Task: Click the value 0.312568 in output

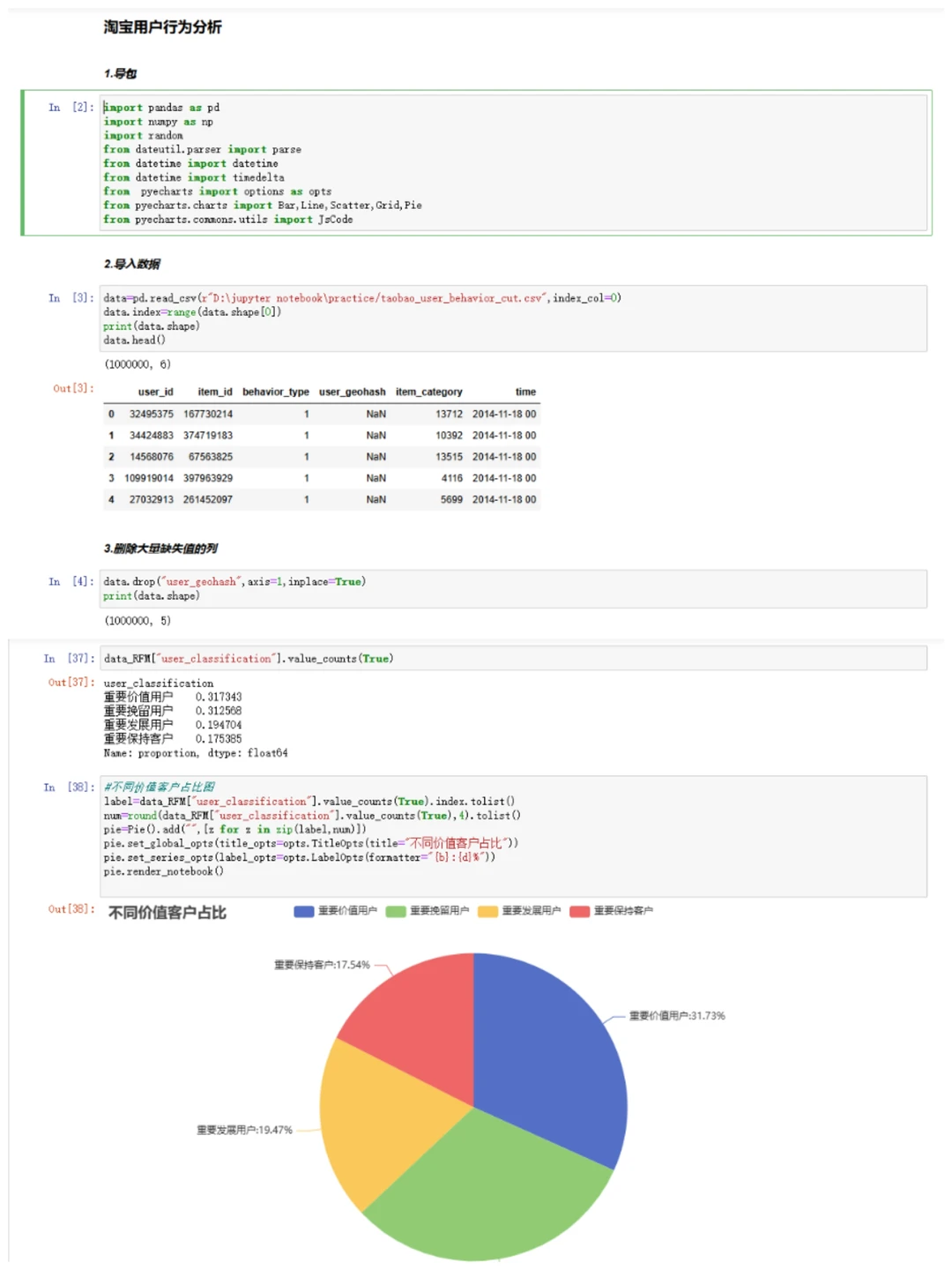Action: click(219, 711)
